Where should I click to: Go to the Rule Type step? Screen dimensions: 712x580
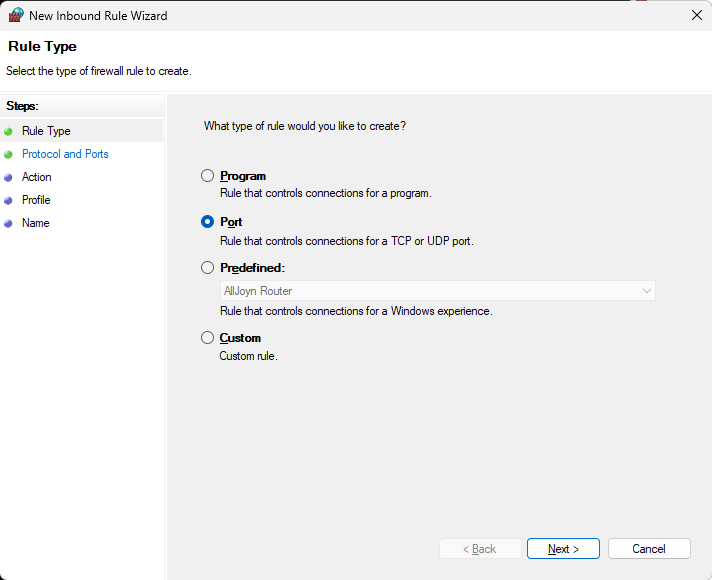click(46, 131)
